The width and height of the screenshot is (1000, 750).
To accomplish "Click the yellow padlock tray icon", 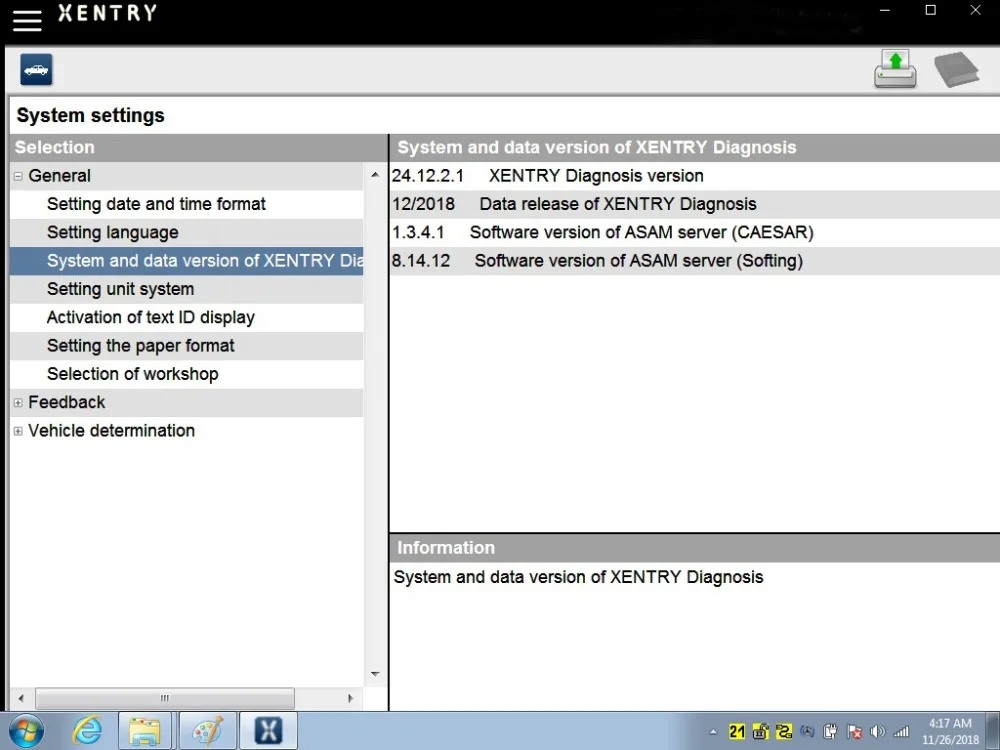I will (760, 732).
